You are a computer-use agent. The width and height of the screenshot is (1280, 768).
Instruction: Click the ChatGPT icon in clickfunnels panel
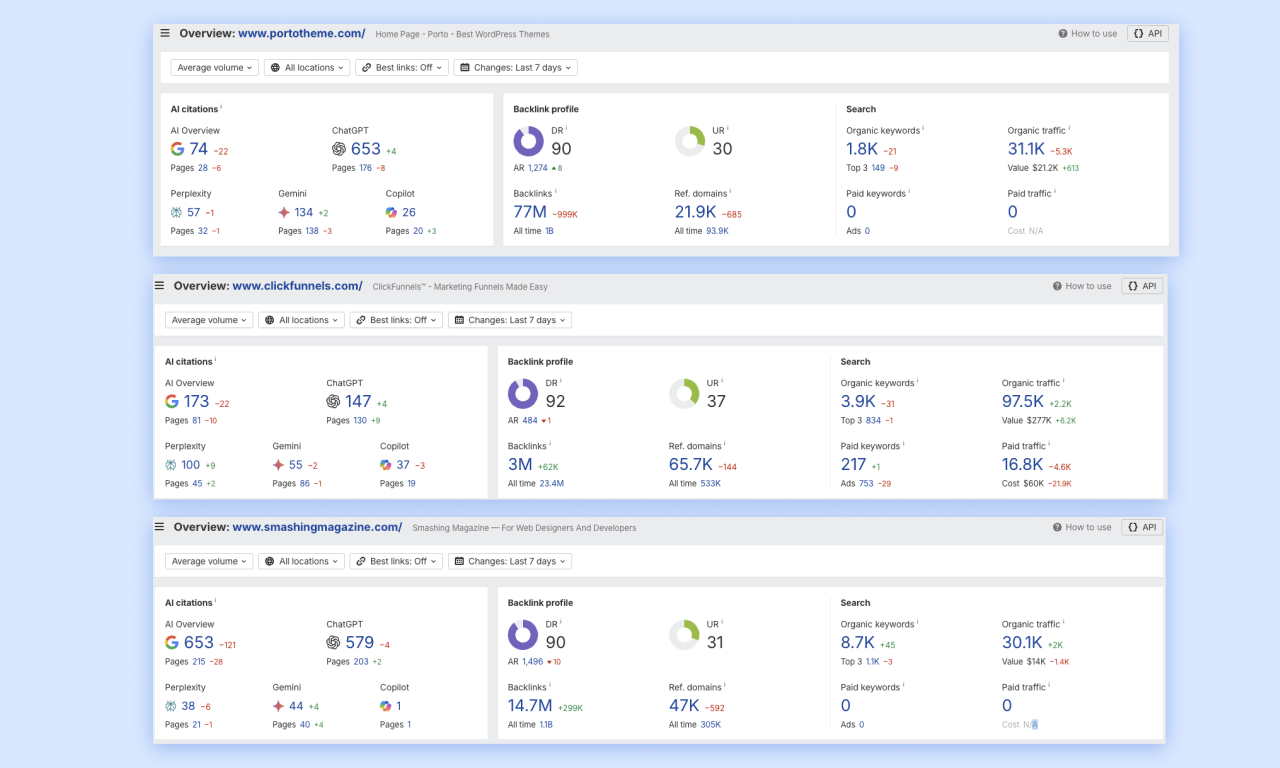click(x=333, y=401)
